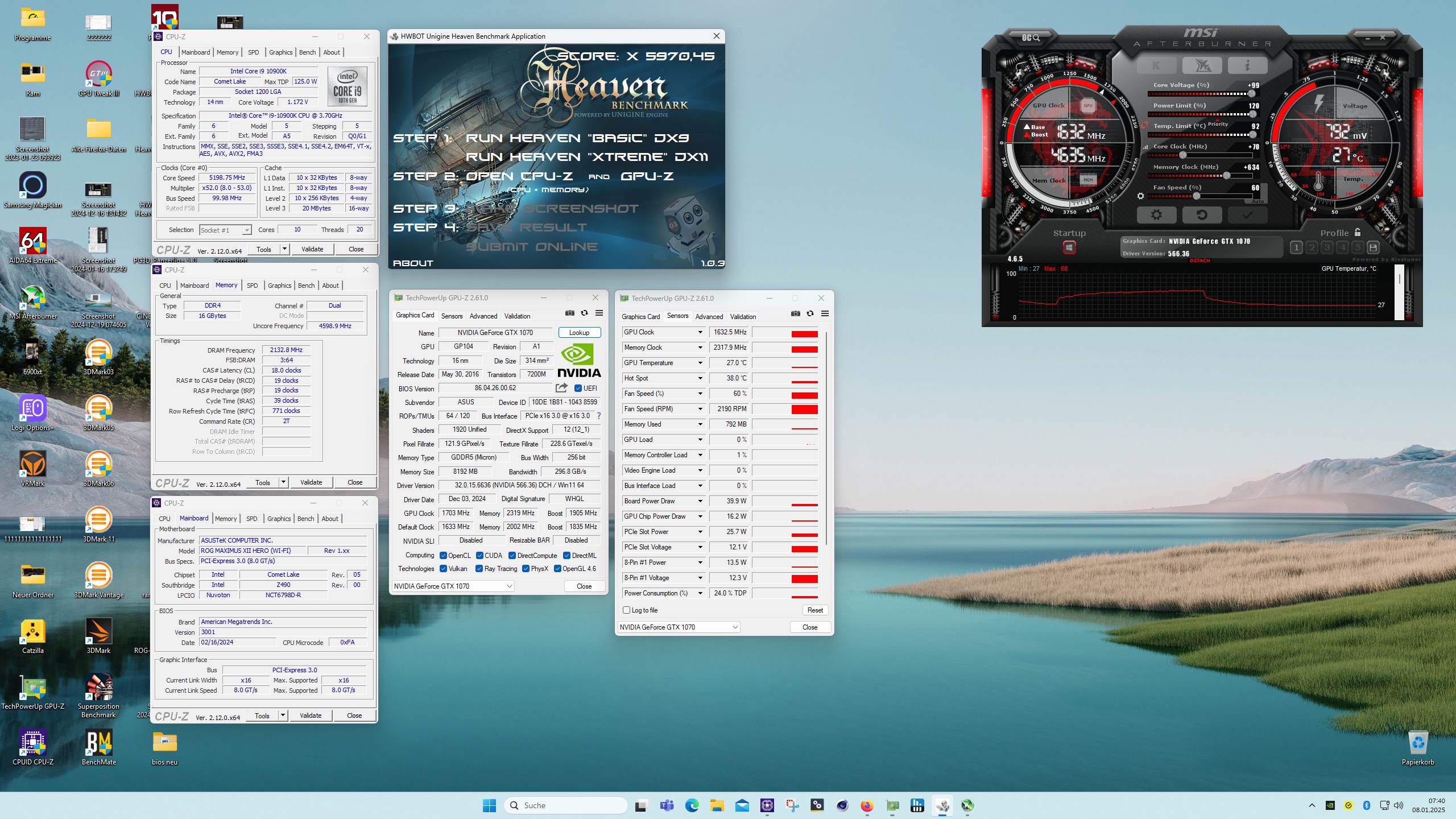1456x819 pixels.
Task: Refresh the GPU-Z Graphics Card window
Action: point(584,313)
